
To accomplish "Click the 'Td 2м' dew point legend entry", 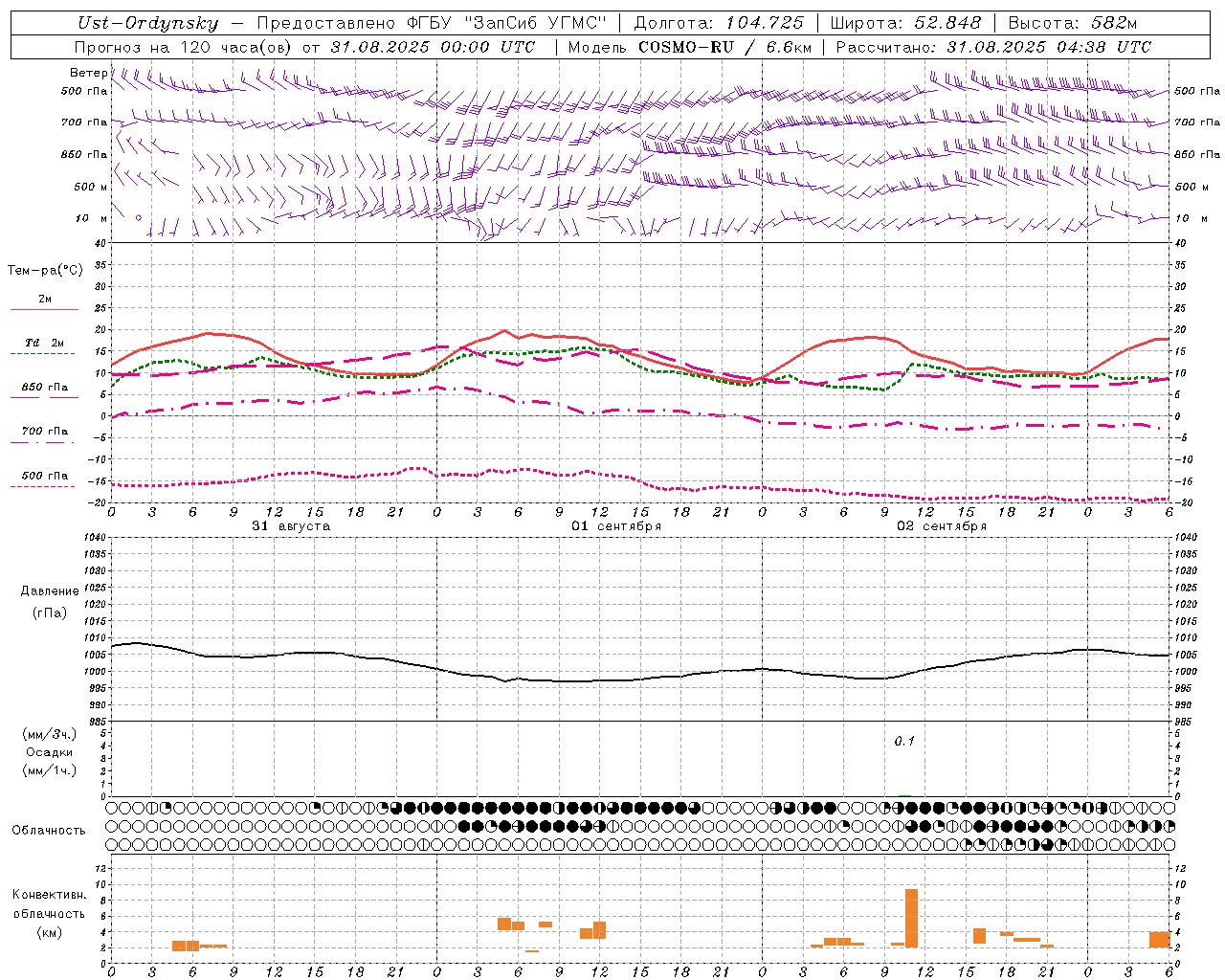I will [x=44, y=347].
